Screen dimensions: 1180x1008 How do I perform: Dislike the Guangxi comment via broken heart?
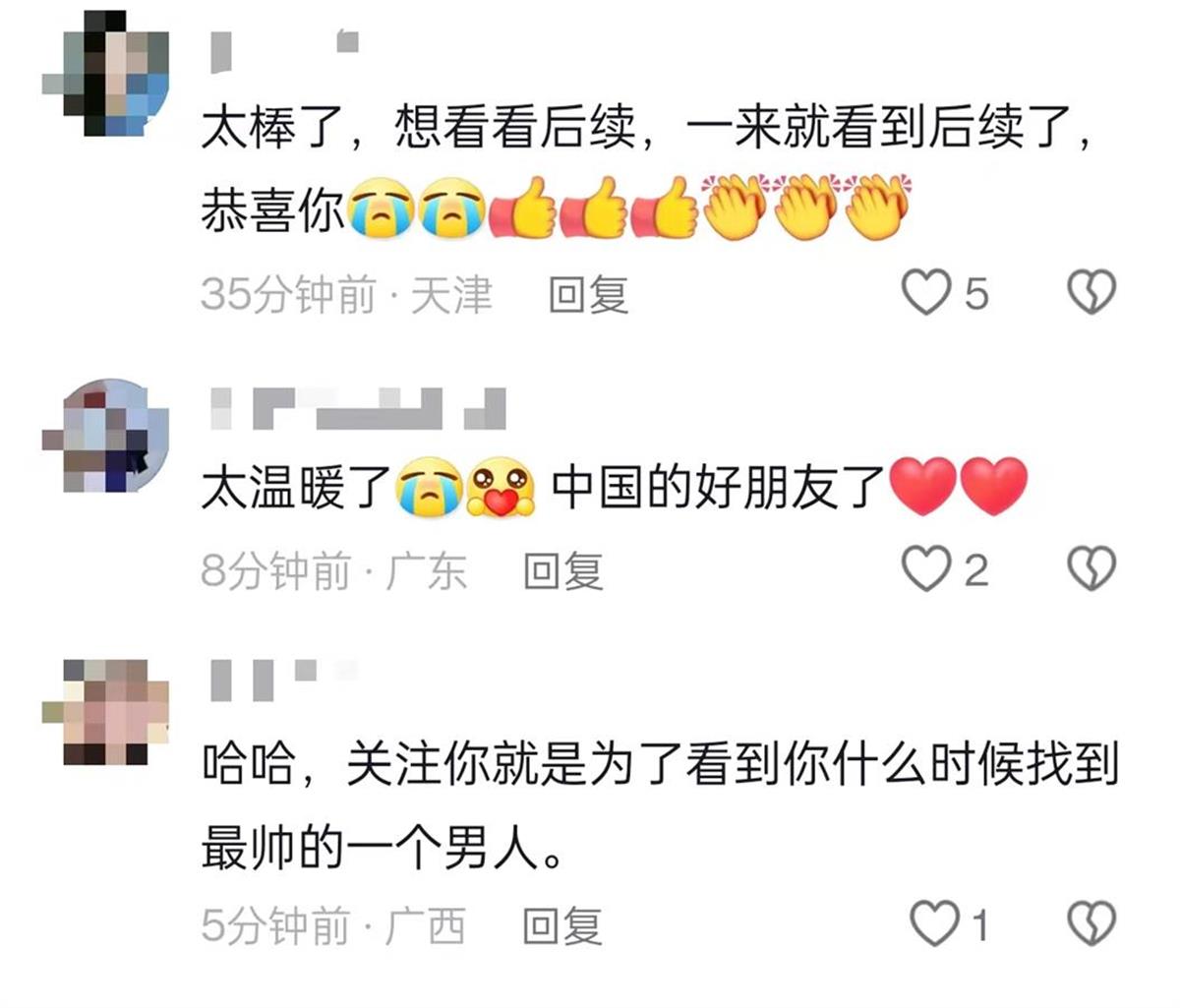(x=1091, y=923)
